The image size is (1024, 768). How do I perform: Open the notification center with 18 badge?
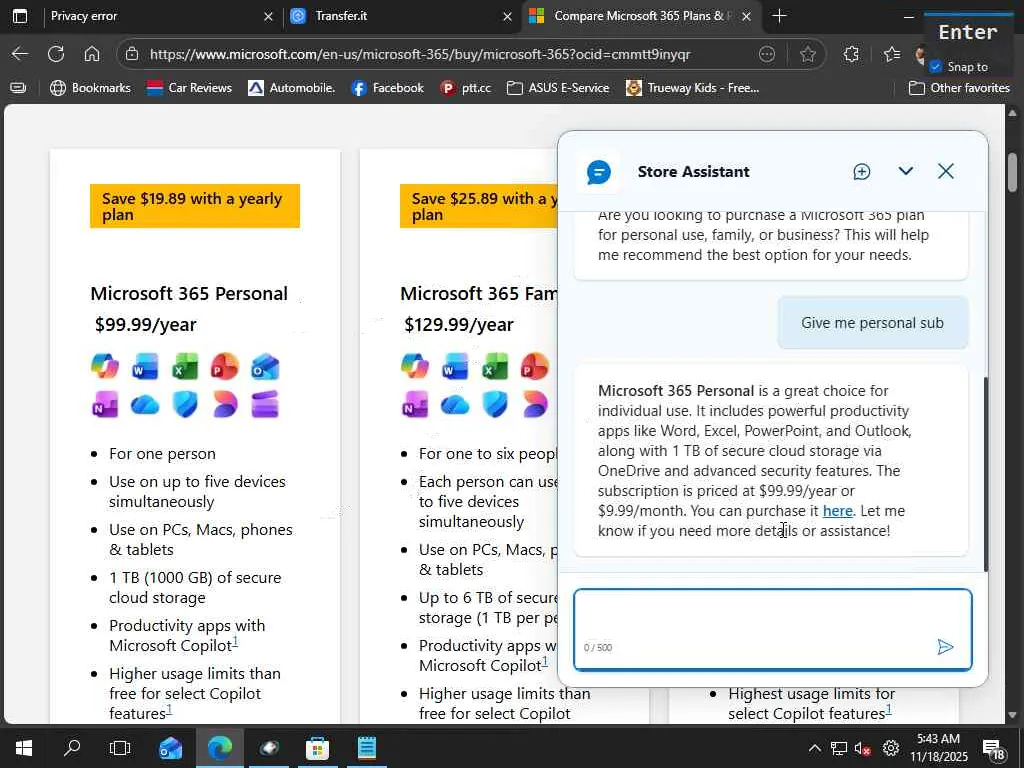pos(993,749)
